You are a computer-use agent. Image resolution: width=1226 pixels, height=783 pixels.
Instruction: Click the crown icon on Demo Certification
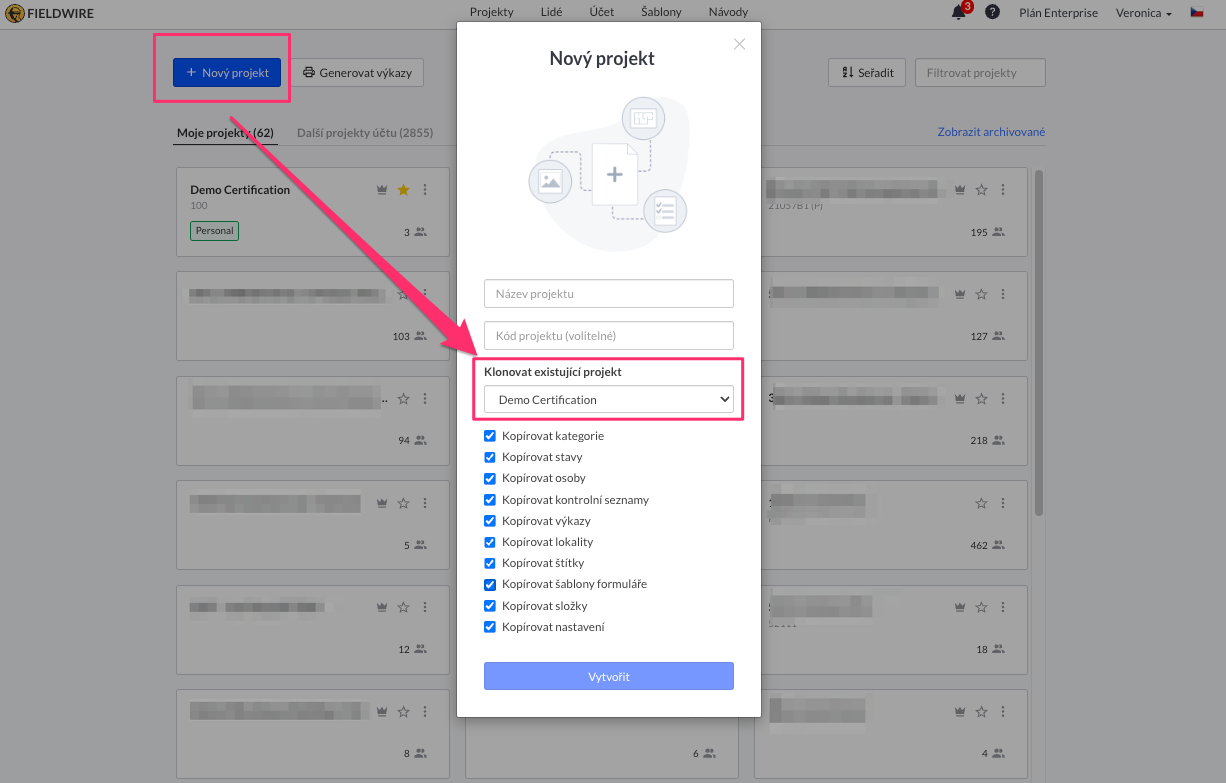click(x=382, y=190)
